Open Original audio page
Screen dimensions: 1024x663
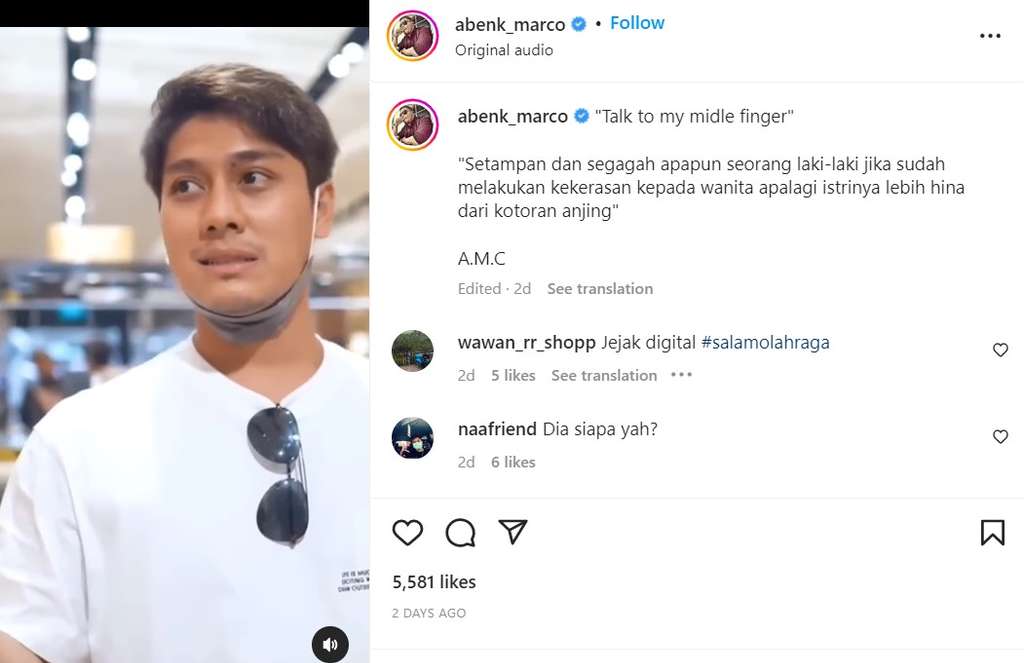point(504,50)
